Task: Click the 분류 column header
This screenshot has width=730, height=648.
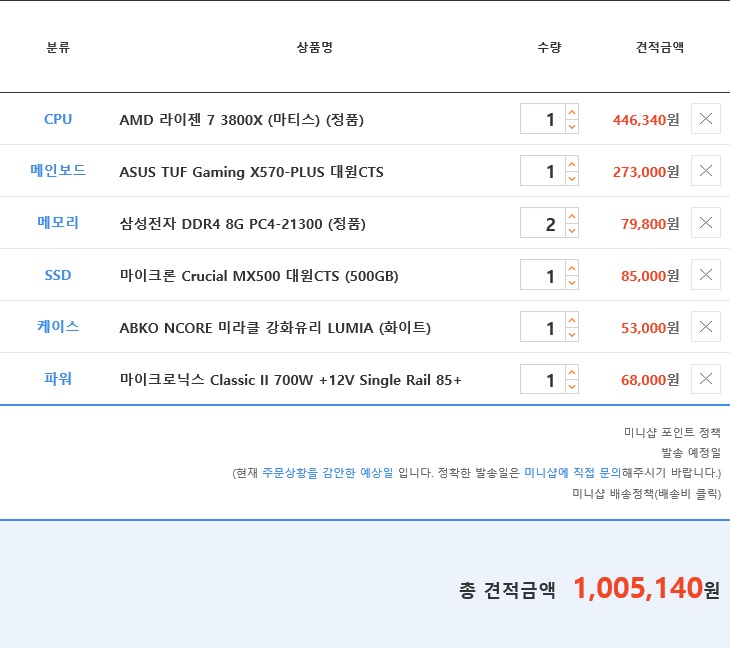Action: (x=58, y=47)
